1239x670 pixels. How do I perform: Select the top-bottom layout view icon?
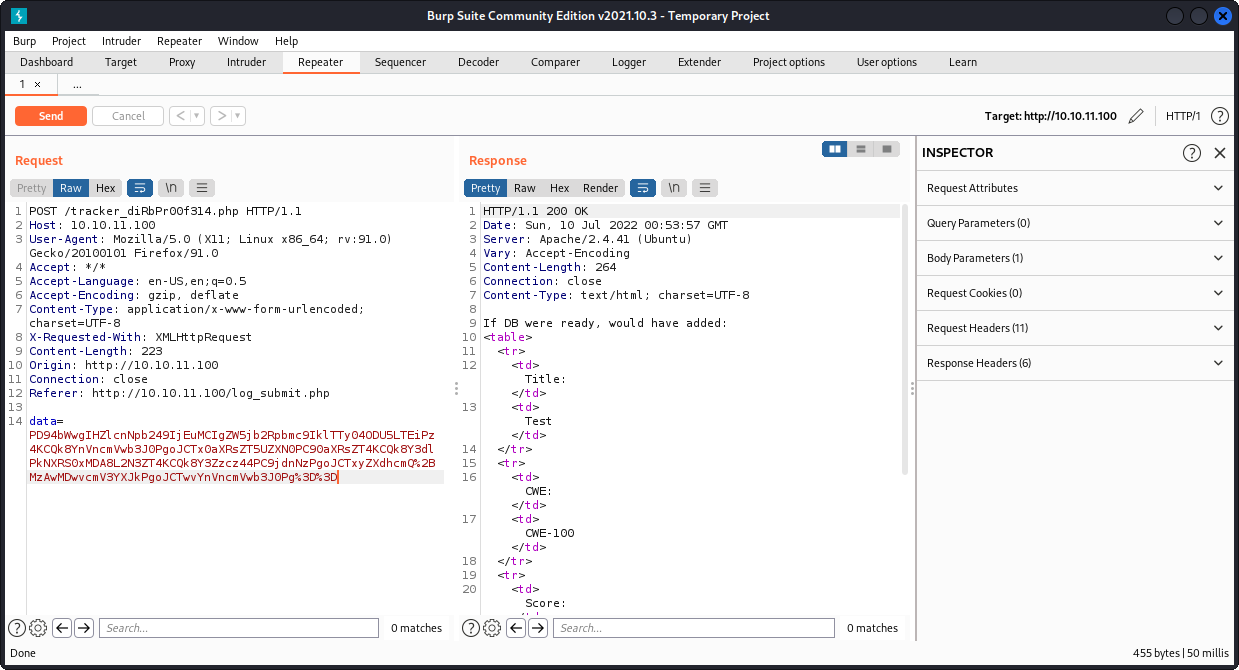point(861,149)
